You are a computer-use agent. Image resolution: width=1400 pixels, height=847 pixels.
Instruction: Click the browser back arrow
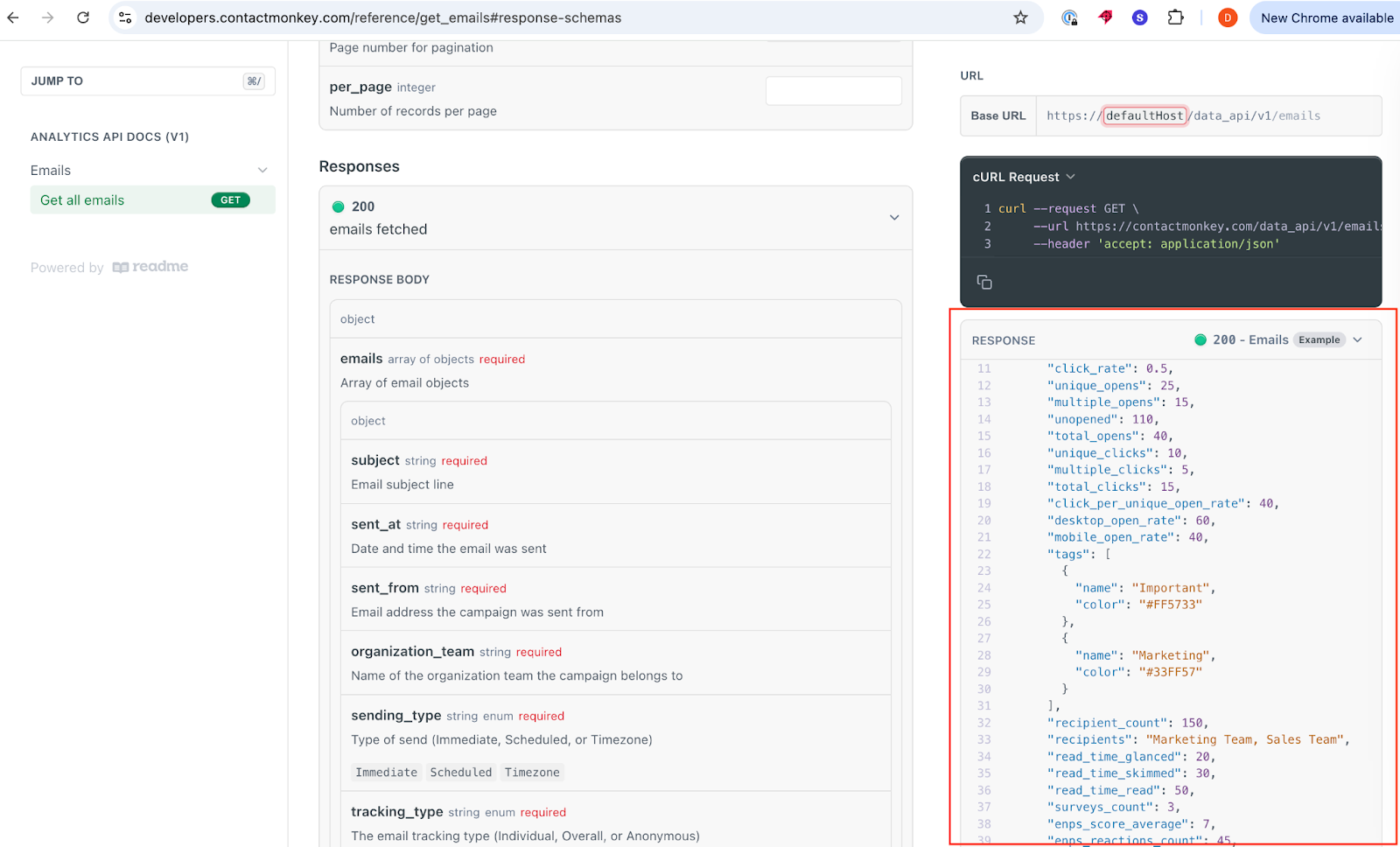pos(13,17)
